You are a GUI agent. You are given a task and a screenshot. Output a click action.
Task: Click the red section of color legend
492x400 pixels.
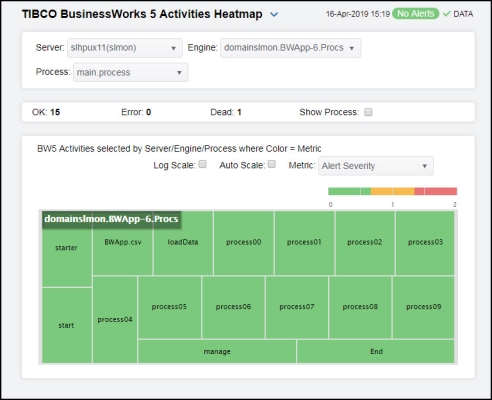pyautogui.click(x=436, y=191)
